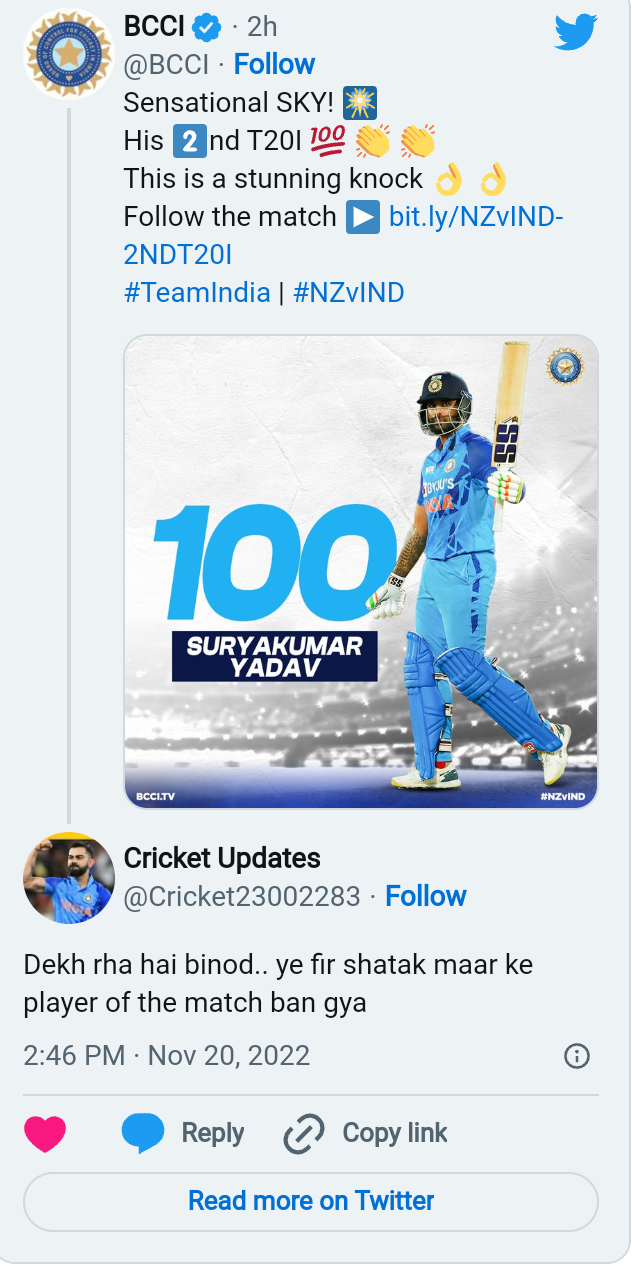Open the #TeamIndia hashtag
The width and height of the screenshot is (632, 1271).
coord(197,292)
